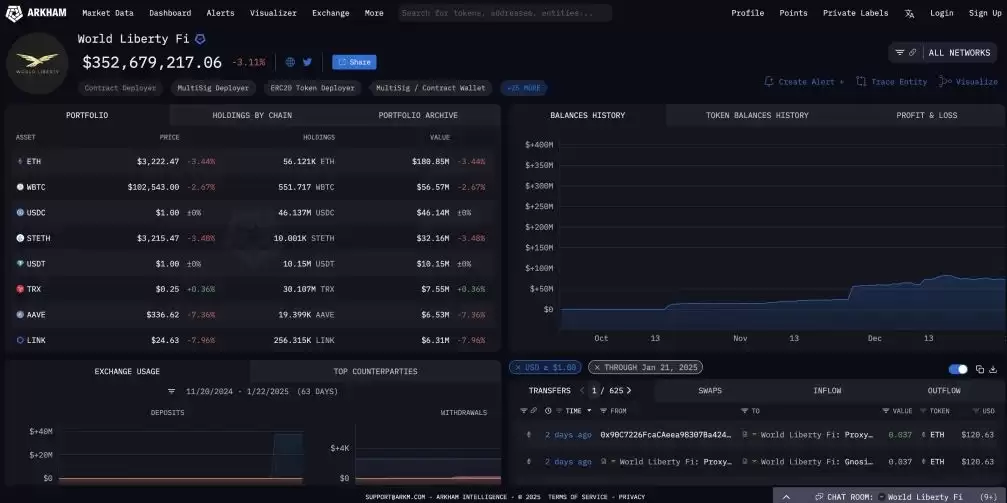Click the network filter icon beside All Networks
Viewport: 1007px width, 503px height.
pyautogui.click(x=900, y=52)
